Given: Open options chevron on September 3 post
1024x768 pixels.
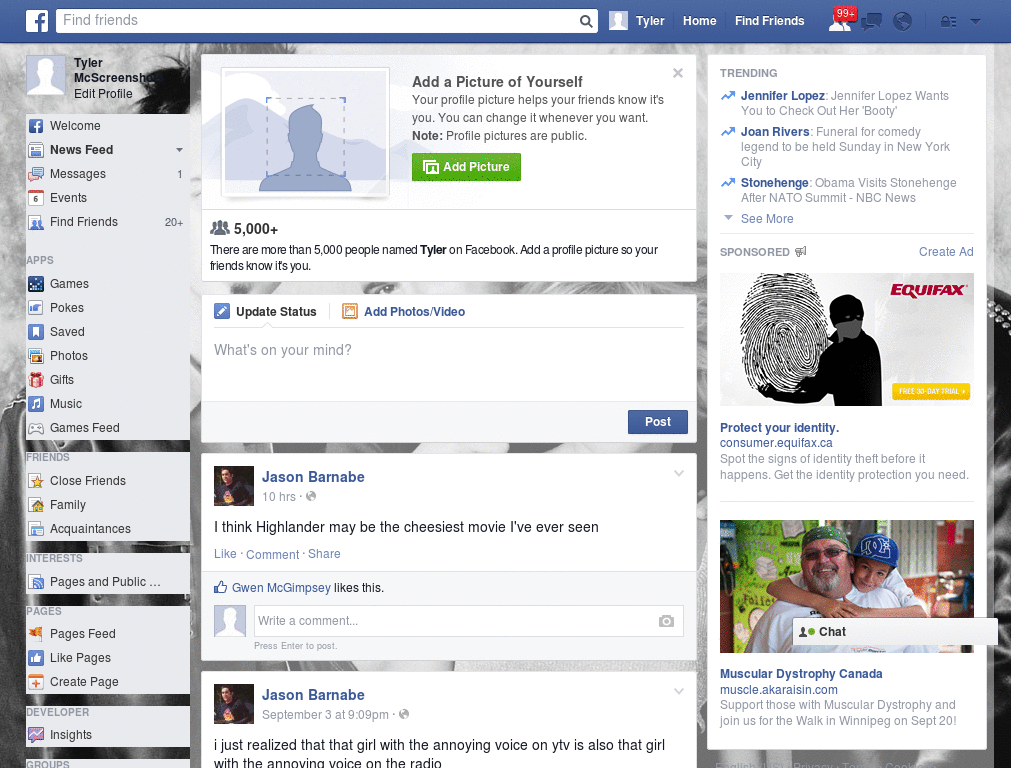Looking at the screenshot, I should (679, 692).
